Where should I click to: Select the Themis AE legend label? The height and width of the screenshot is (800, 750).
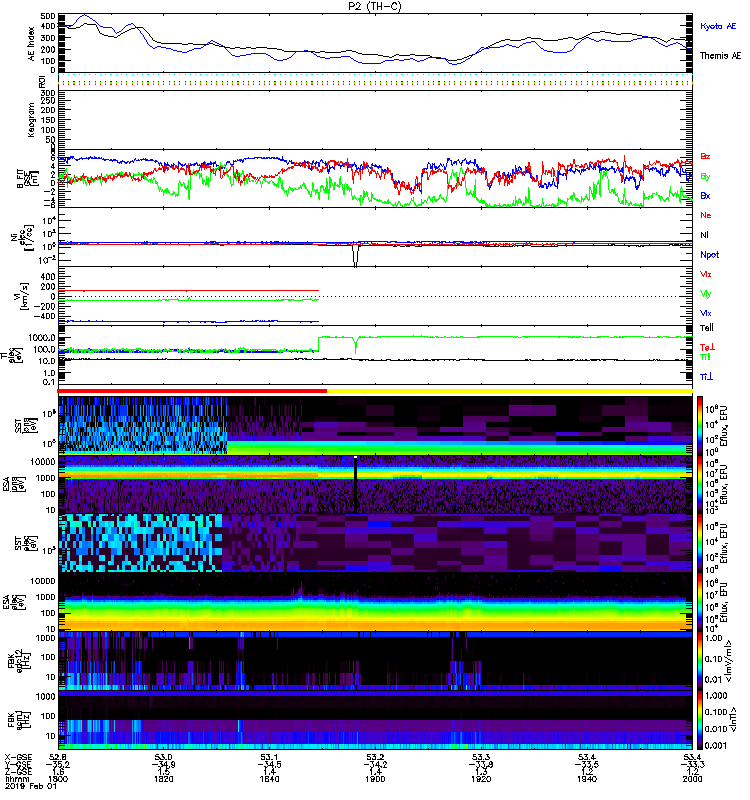pyautogui.click(x=720, y=56)
